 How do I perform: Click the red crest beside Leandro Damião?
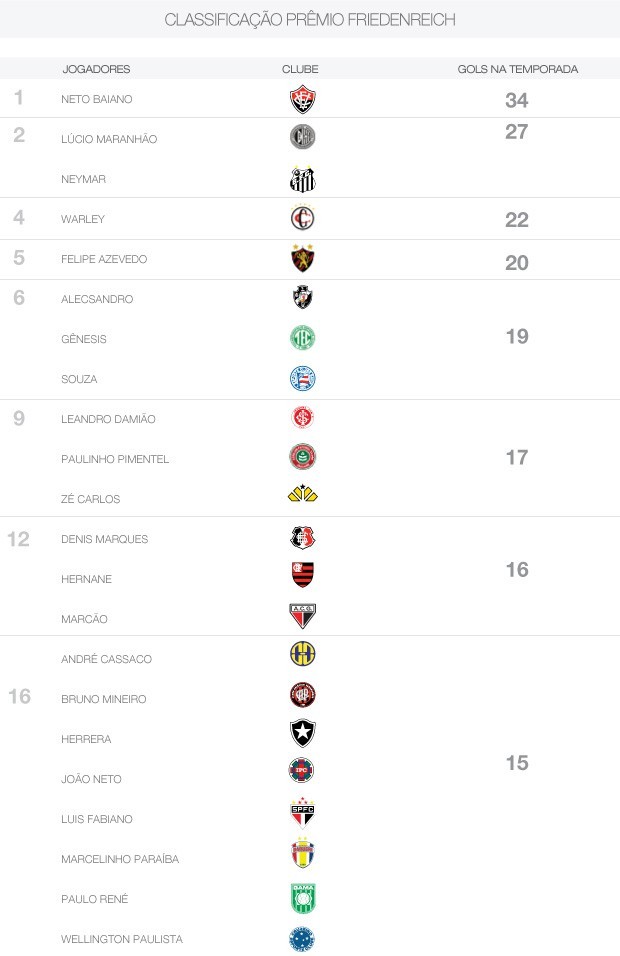tap(302, 418)
